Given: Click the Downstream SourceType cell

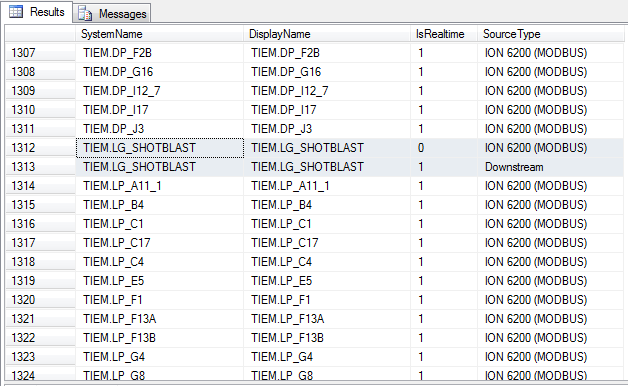Looking at the screenshot, I should [x=550, y=167].
